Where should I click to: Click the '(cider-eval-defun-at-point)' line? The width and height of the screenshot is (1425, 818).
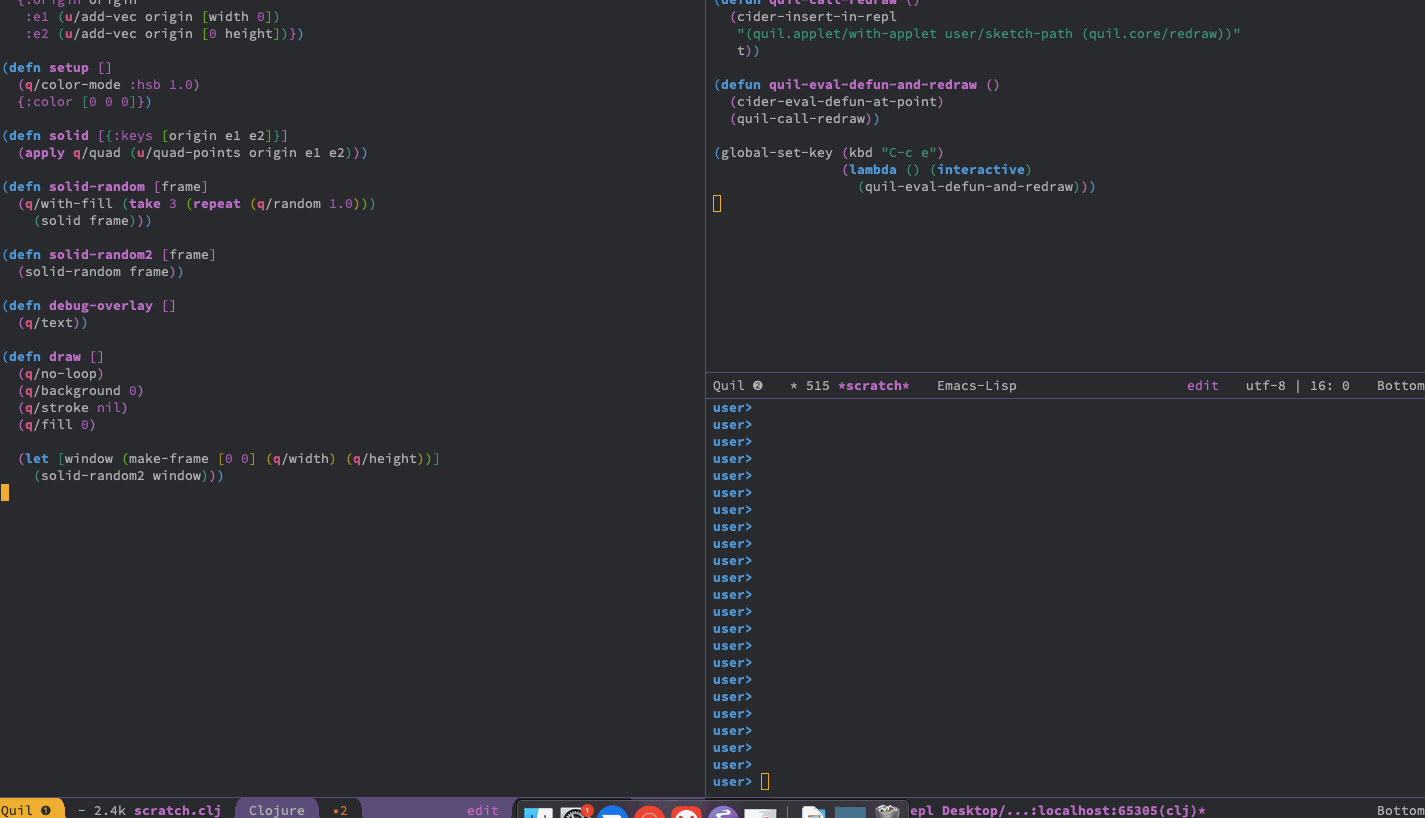(837, 101)
